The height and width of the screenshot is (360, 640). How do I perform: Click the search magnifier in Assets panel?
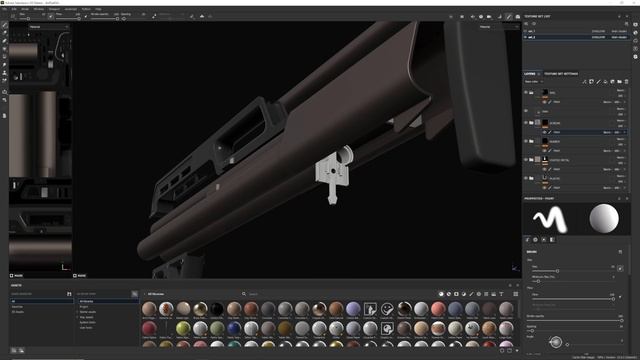coord(244,294)
